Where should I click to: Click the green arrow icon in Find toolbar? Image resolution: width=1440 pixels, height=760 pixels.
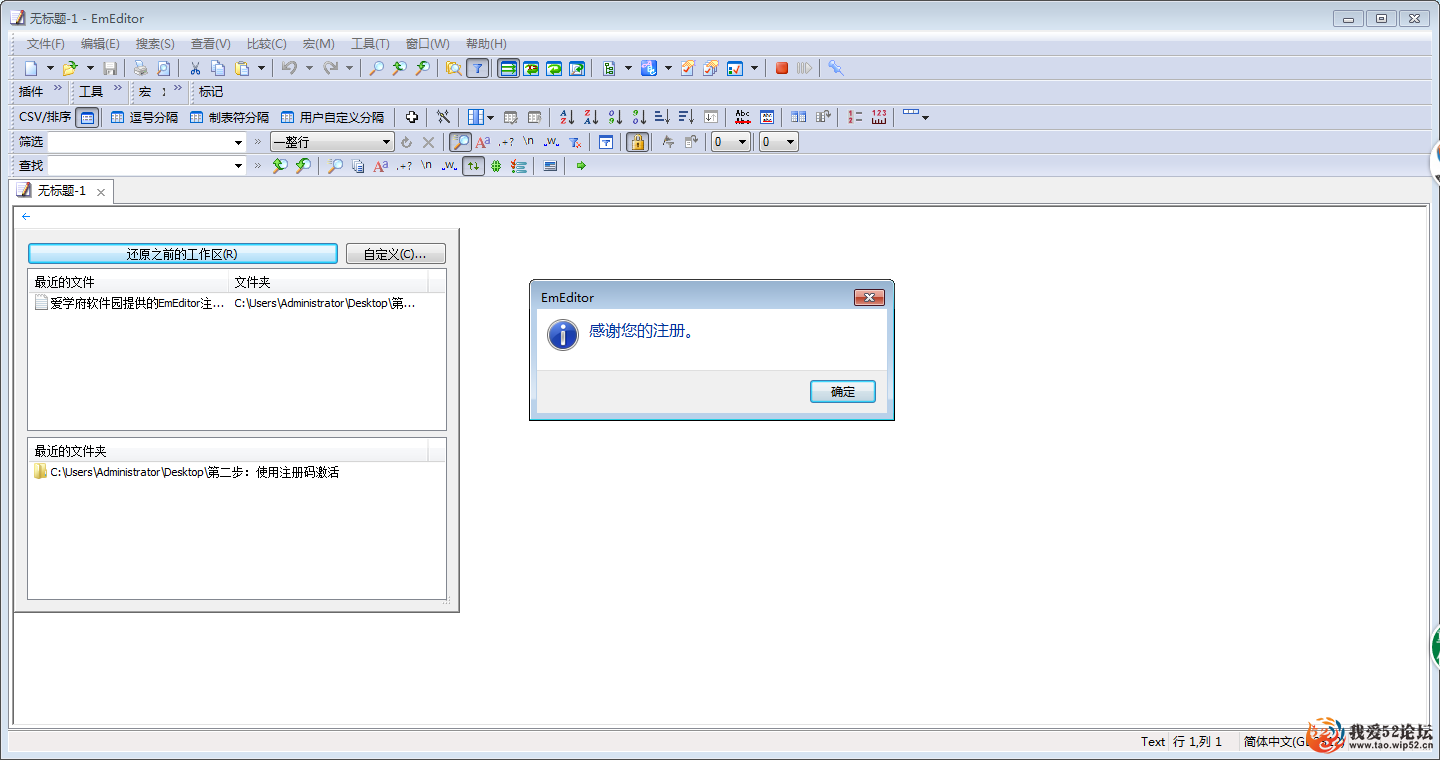point(581,166)
